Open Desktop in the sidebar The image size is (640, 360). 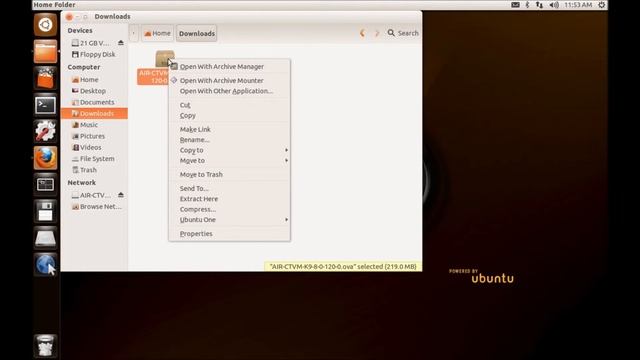pyautogui.click(x=89, y=91)
